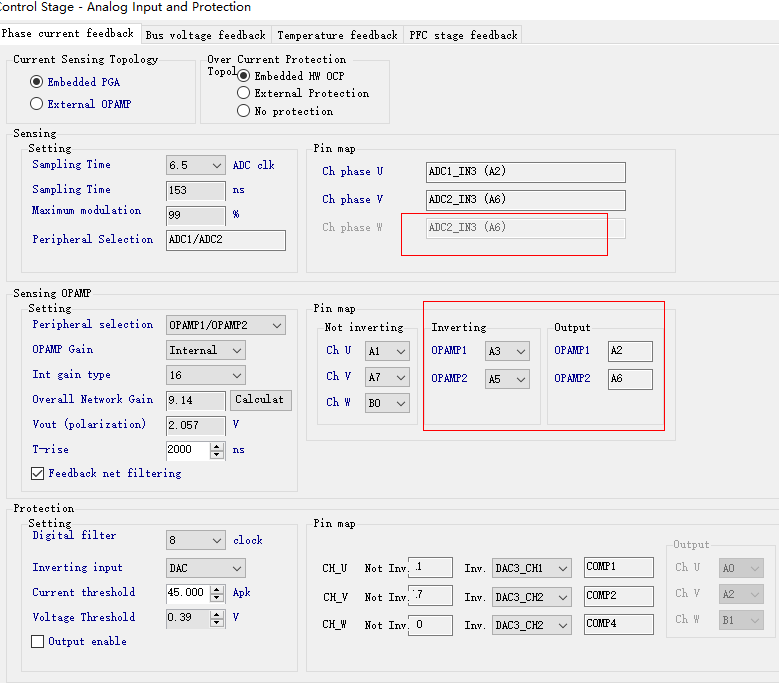The image size is (779, 683).
Task: Click Ch phase V pin field
Action: (525, 200)
